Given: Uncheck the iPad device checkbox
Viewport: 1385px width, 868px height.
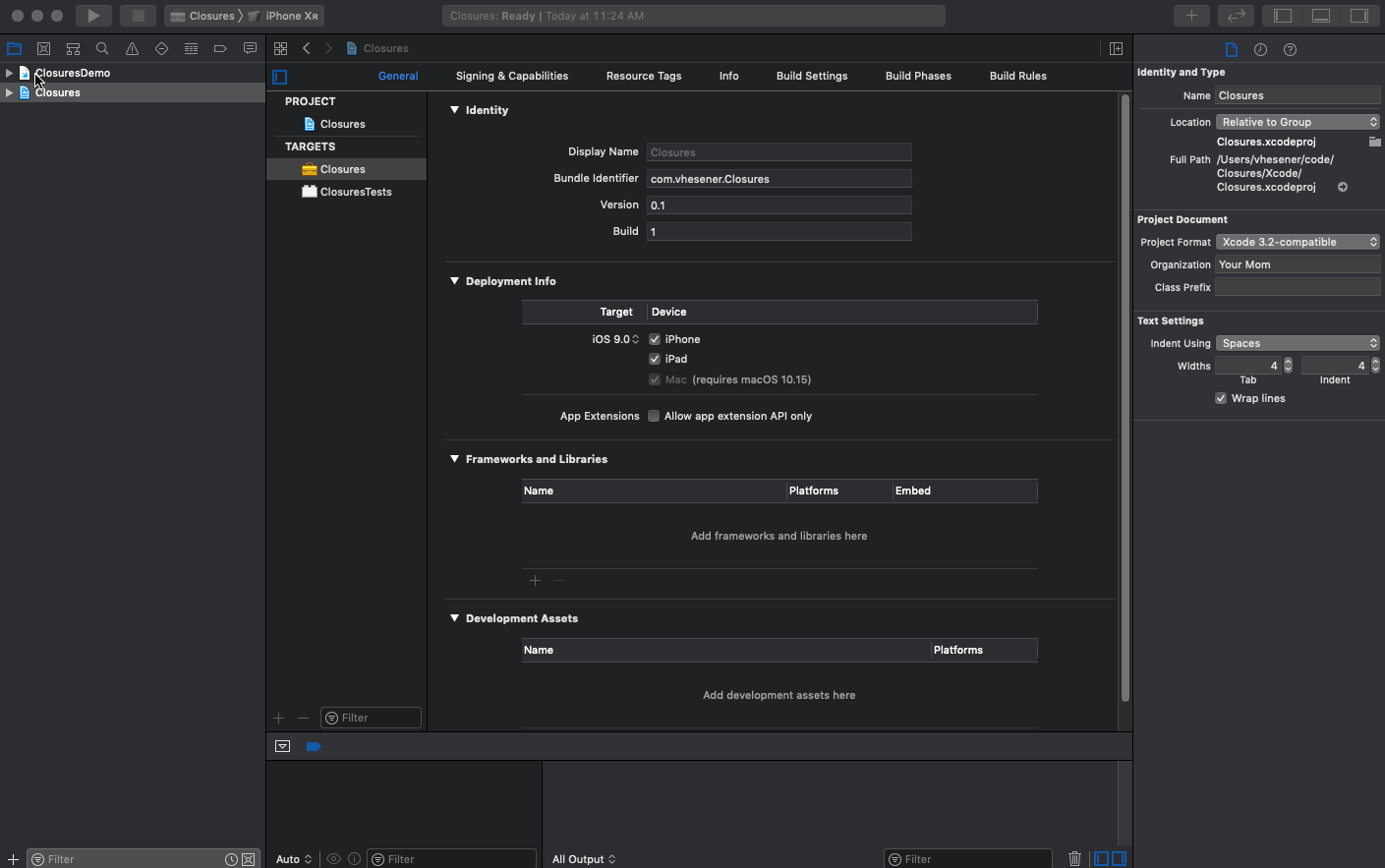Looking at the screenshot, I should coord(655,359).
